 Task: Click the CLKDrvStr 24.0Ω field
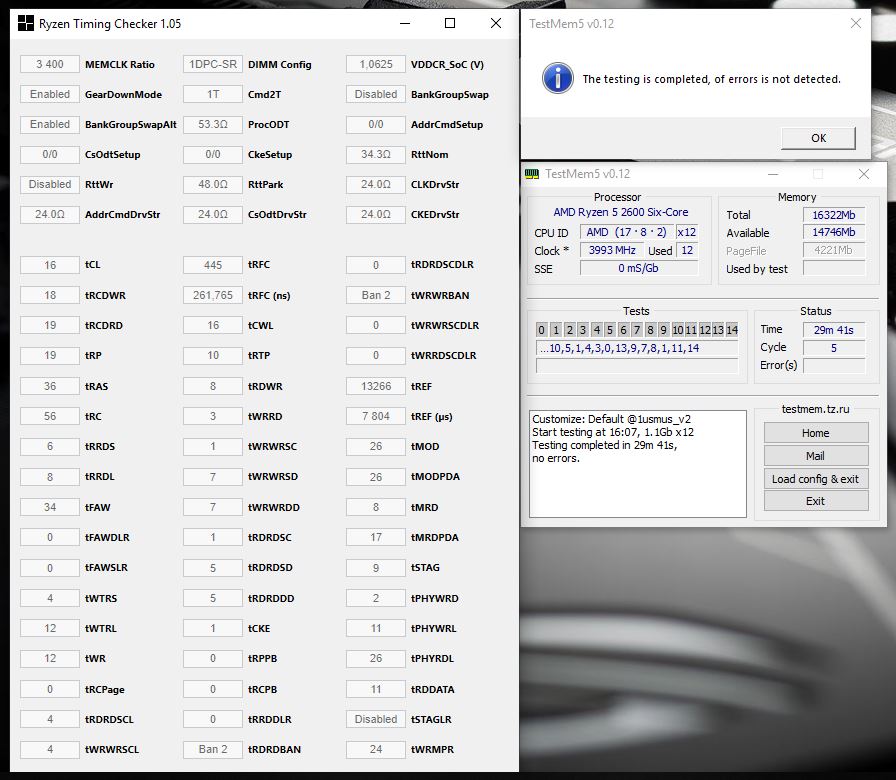375,184
